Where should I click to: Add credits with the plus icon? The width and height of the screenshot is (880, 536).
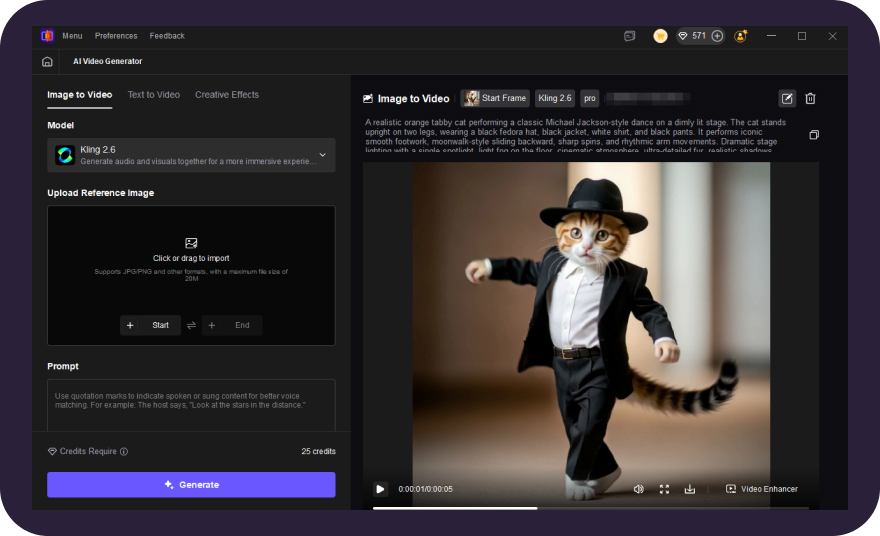(717, 36)
